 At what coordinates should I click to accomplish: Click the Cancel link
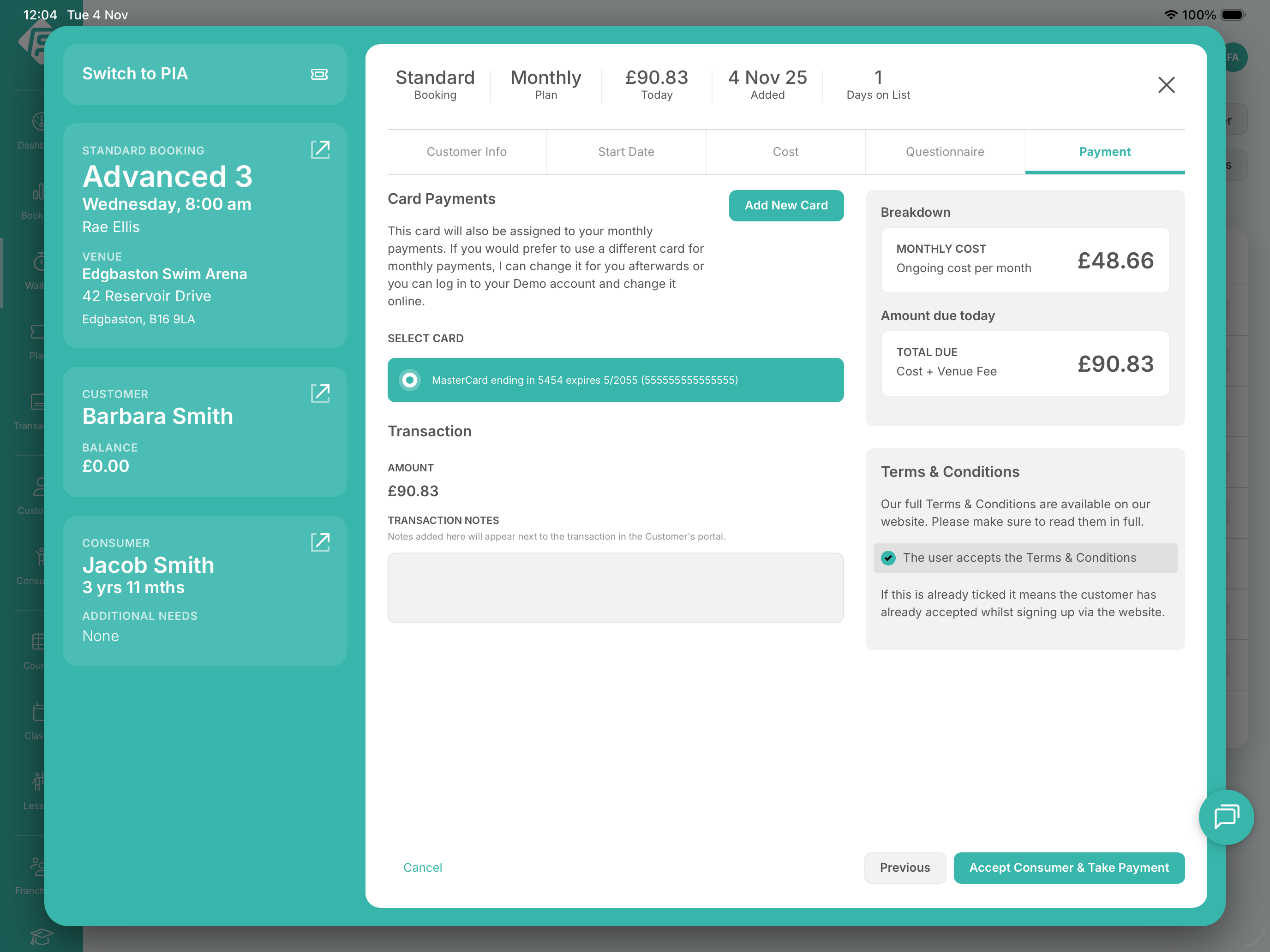pos(423,867)
